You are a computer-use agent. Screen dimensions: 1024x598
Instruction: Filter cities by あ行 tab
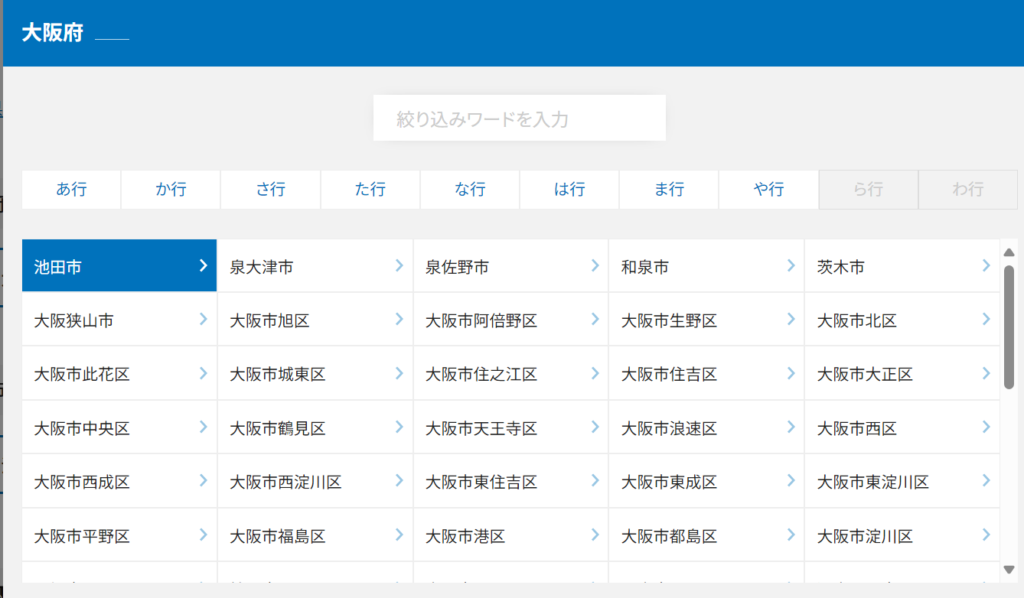coord(71,189)
